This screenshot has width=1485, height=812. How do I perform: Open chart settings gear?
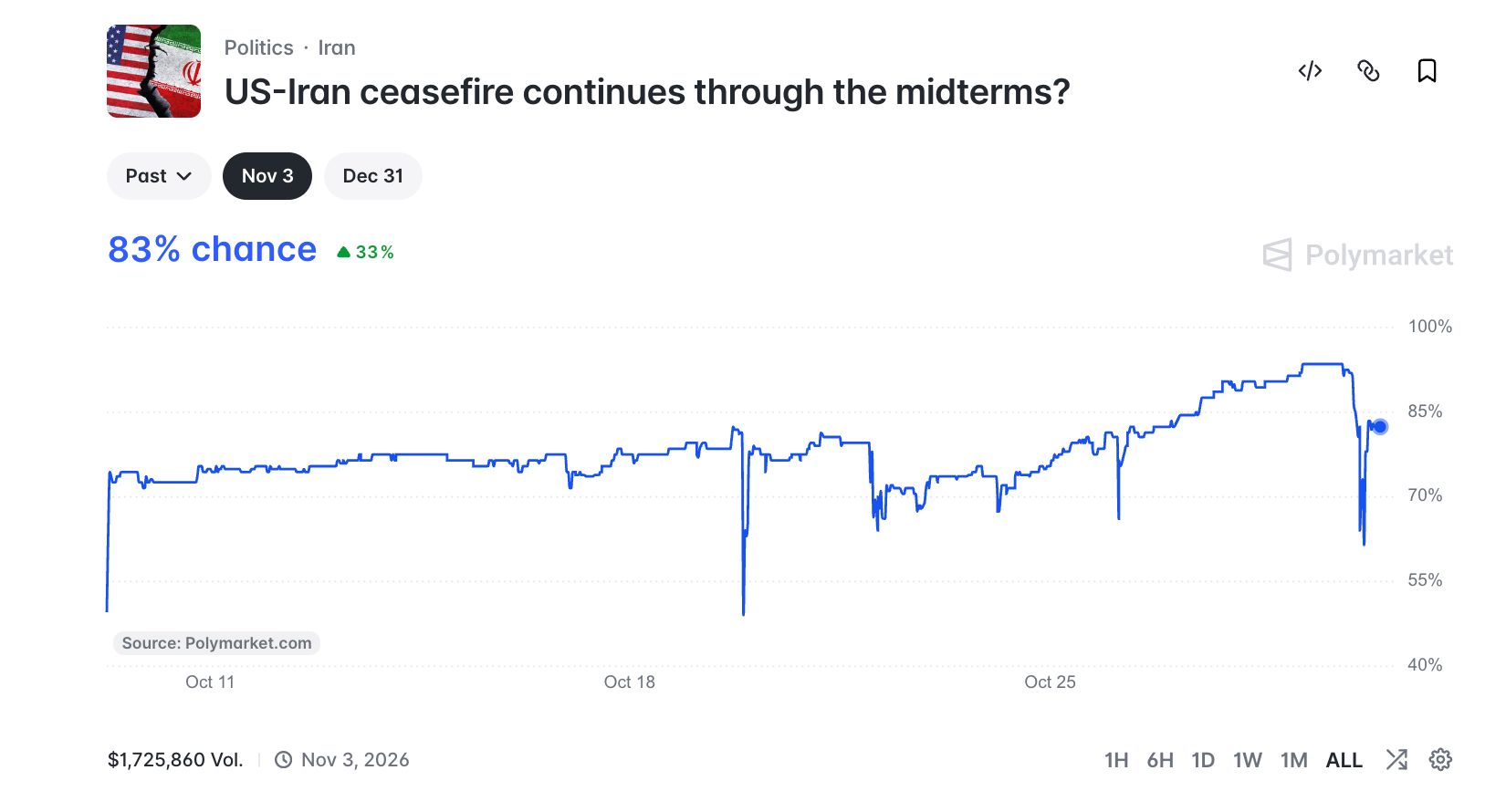point(1440,759)
